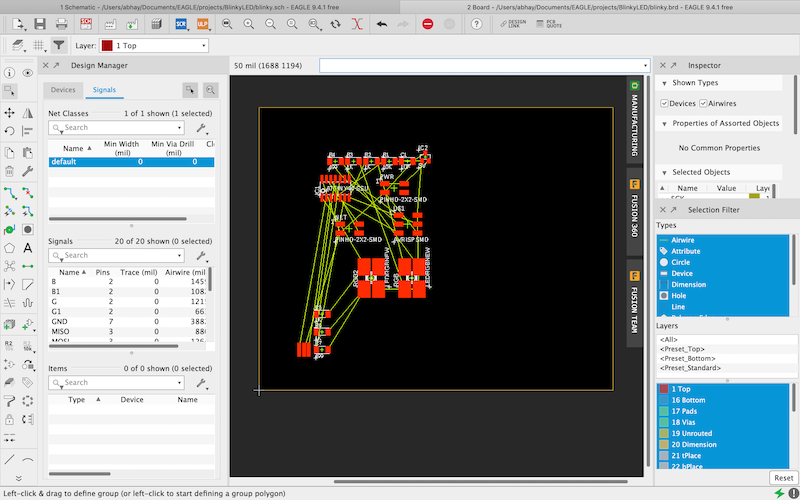800x500 pixels.
Task: Toggle the selection filter funnel button
Action: 59,45
